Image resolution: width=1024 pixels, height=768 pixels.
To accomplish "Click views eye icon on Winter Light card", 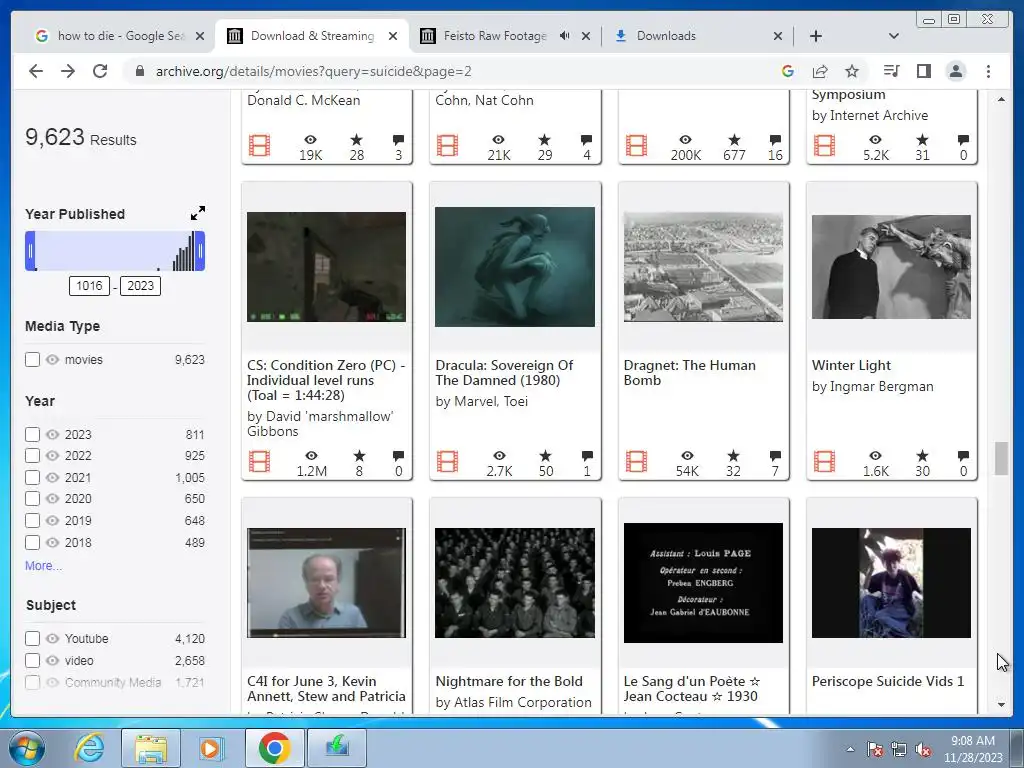I will tap(875, 455).
